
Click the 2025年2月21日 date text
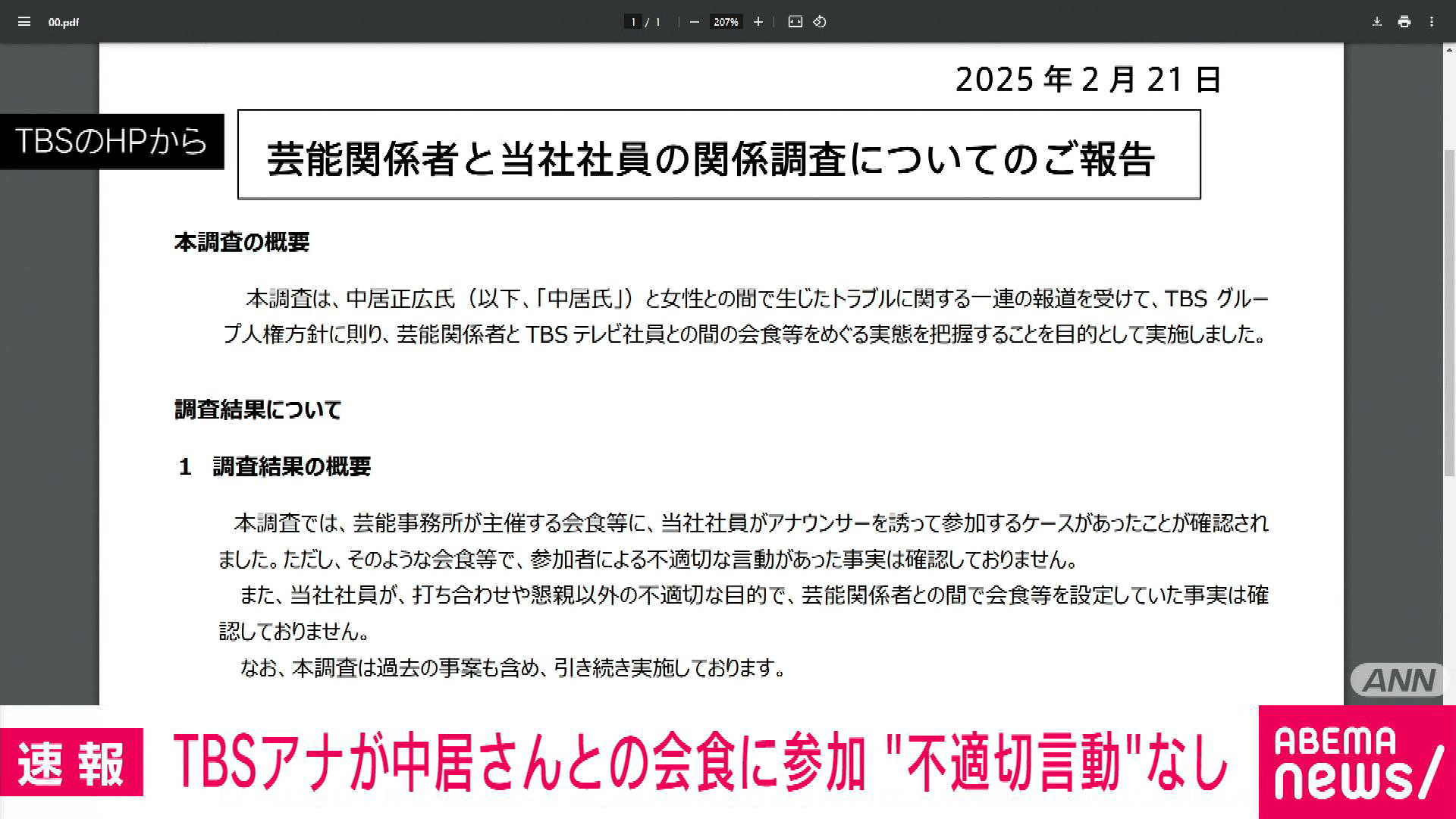[x=1087, y=80]
